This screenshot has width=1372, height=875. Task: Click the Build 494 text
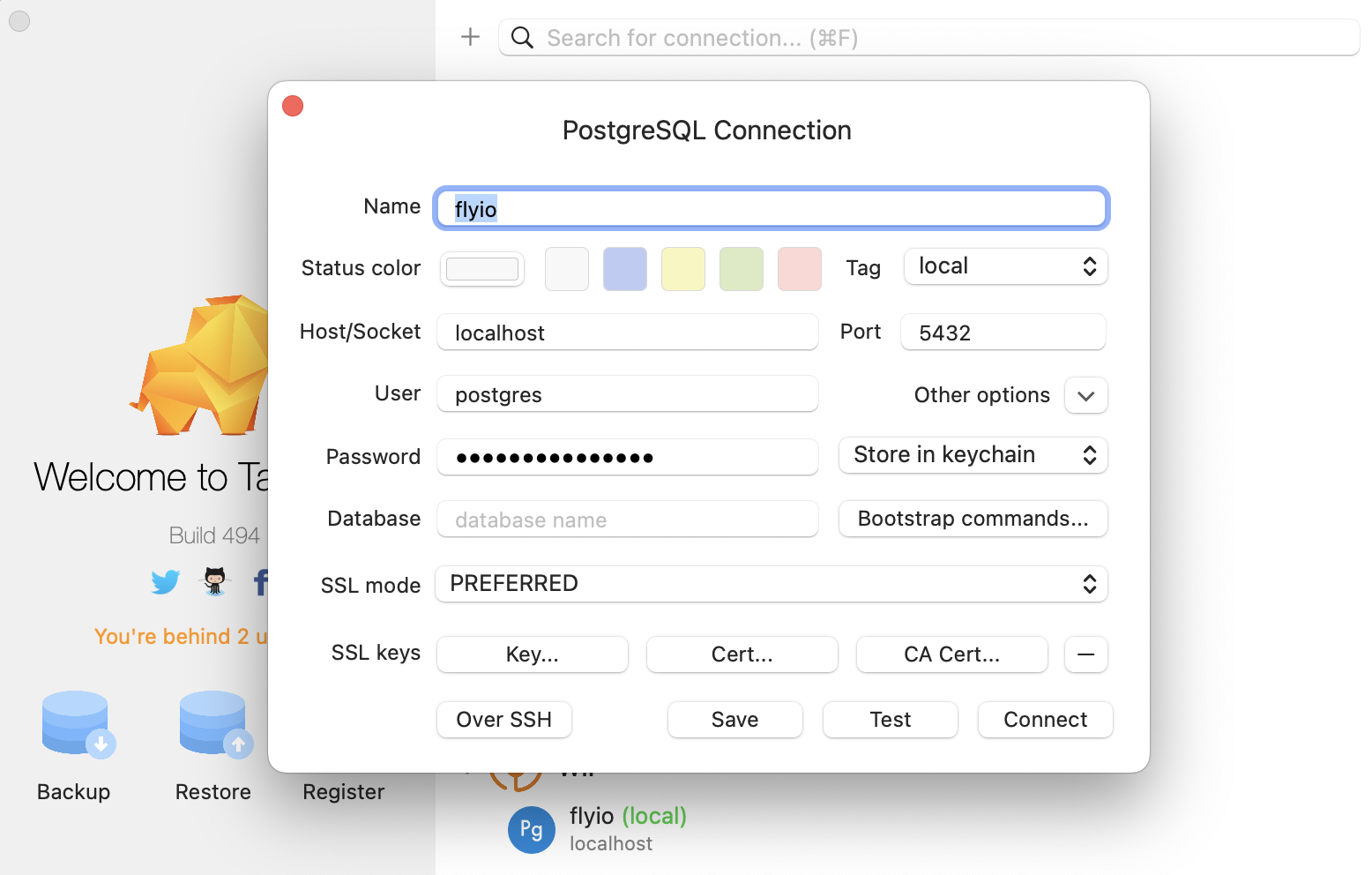[x=214, y=535]
